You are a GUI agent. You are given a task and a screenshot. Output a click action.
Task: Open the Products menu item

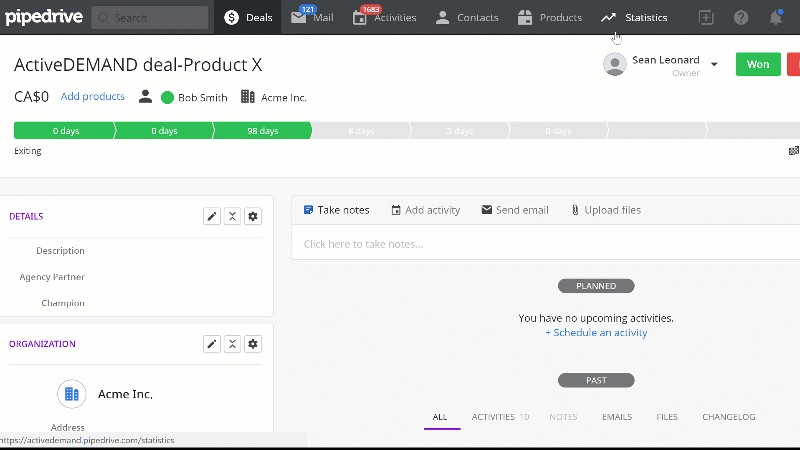pyautogui.click(x=549, y=17)
